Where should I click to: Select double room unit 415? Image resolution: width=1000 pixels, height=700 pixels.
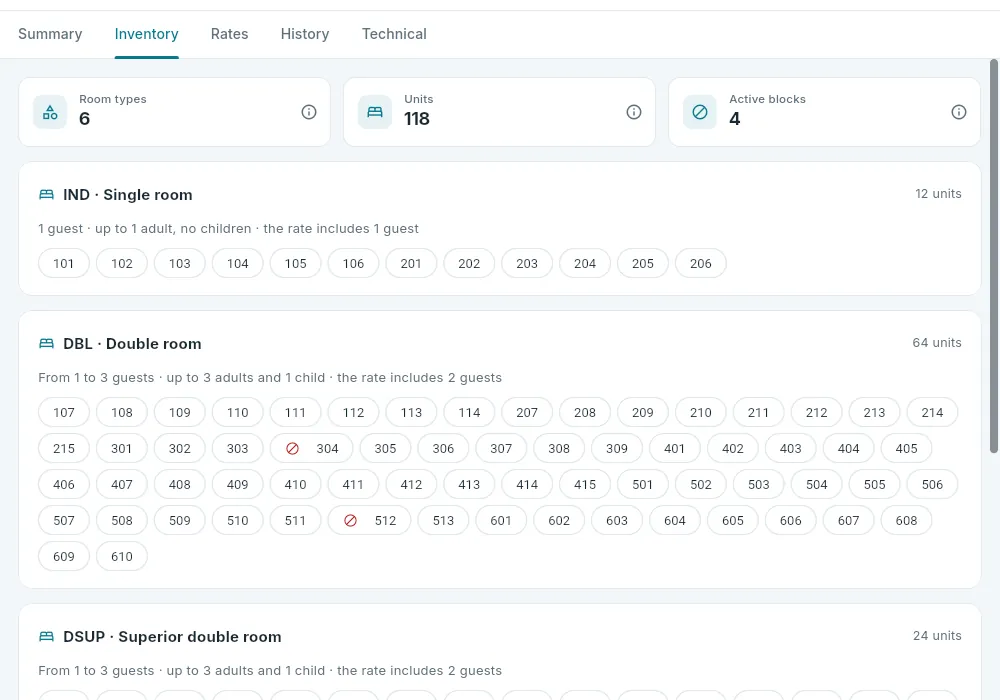[x=585, y=485]
